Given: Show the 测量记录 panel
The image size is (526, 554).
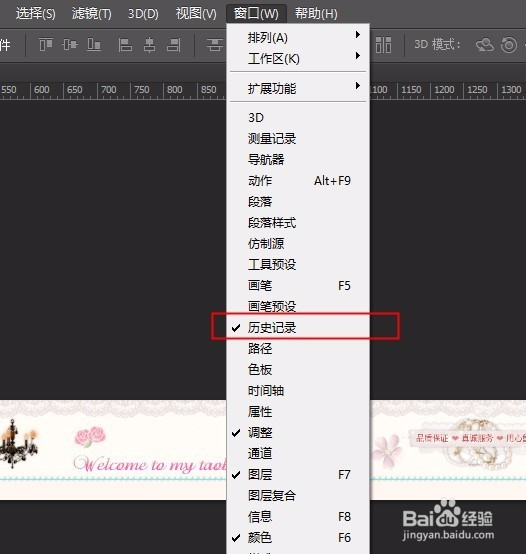Looking at the screenshot, I should coord(298,138).
